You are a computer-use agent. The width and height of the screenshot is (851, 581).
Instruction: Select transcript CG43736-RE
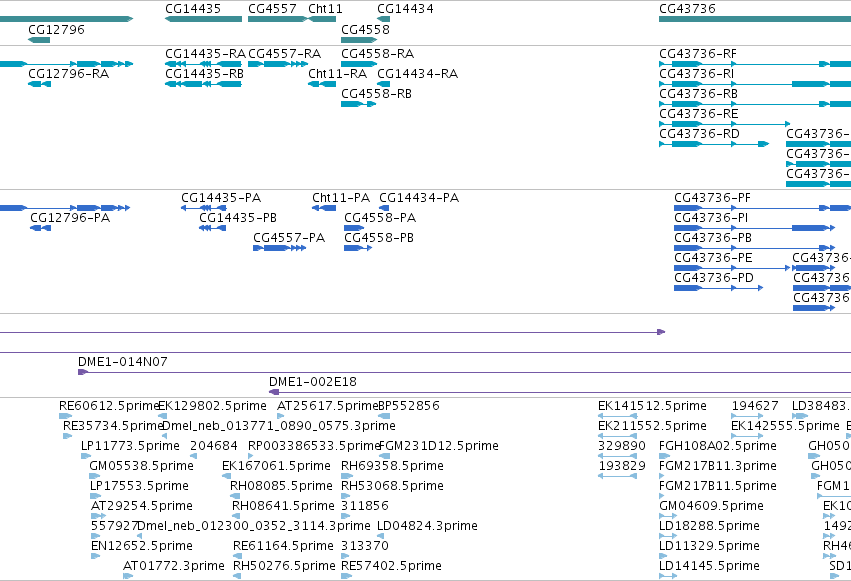698,114
